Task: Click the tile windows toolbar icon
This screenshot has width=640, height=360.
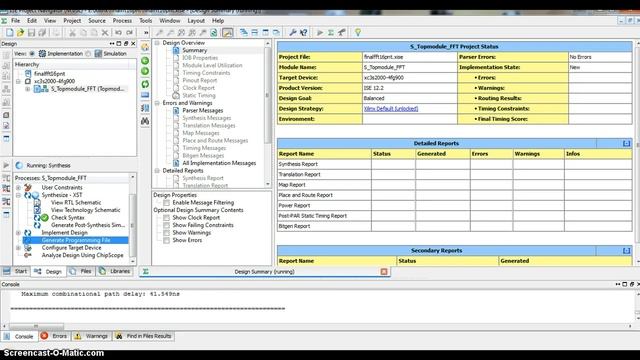Action: (244, 32)
